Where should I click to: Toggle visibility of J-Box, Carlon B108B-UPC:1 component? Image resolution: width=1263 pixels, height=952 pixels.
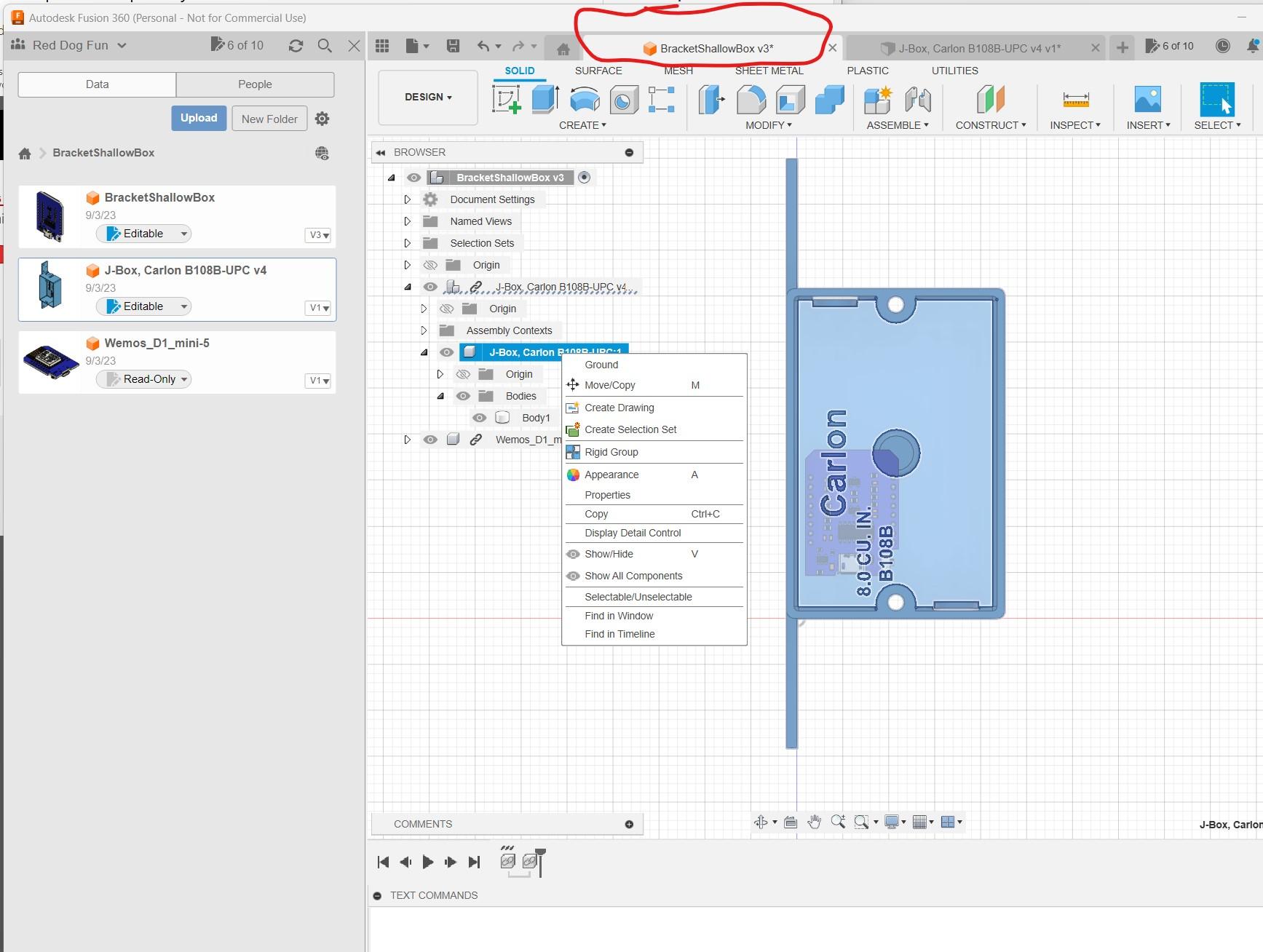pyautogui.click(x=447, y=352)
